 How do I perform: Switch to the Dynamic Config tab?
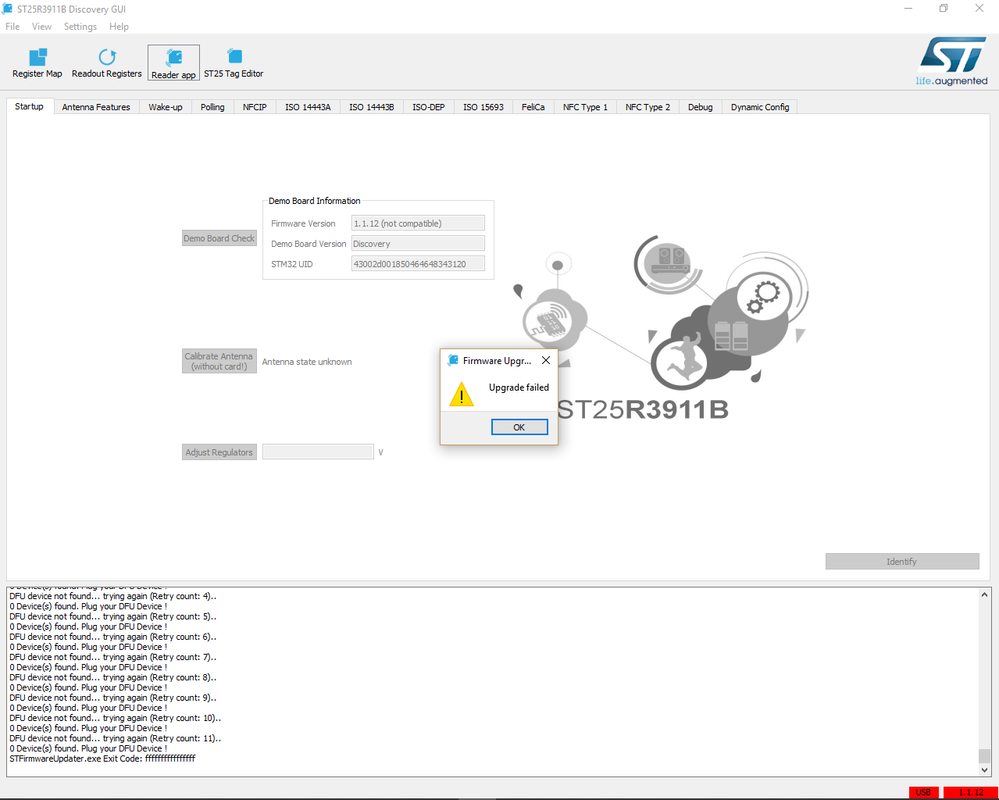point(760,107)
